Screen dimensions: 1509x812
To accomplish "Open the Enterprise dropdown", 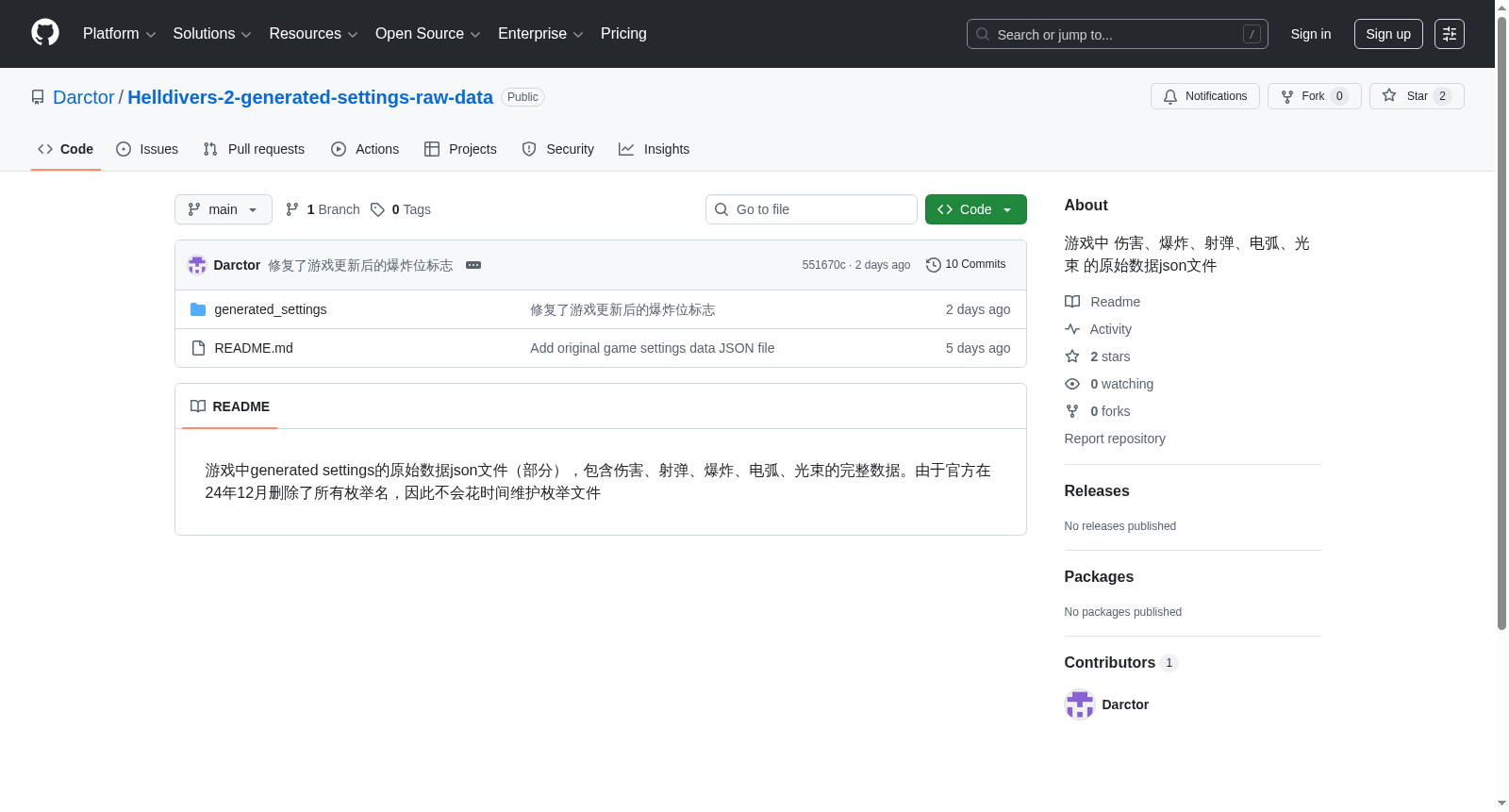I will [x=540, y=34].
